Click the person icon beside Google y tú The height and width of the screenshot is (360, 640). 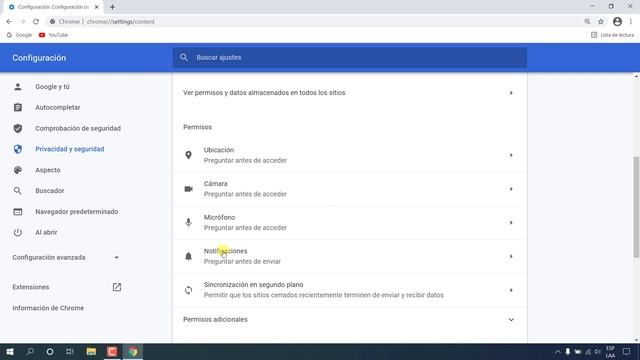coord(18,87)
